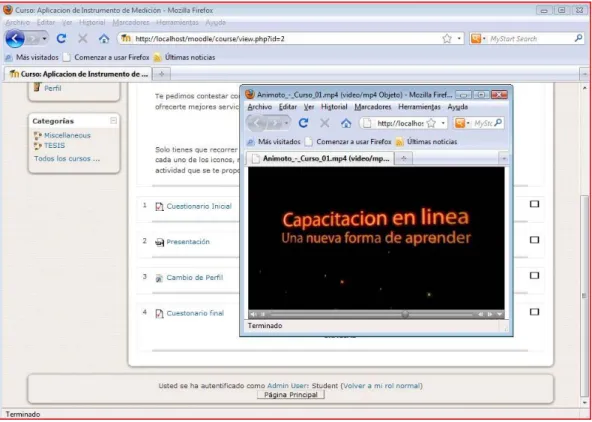
Task: Check box for Cuestonario final row
Action: pyautogui.click(x=534, y=312)
